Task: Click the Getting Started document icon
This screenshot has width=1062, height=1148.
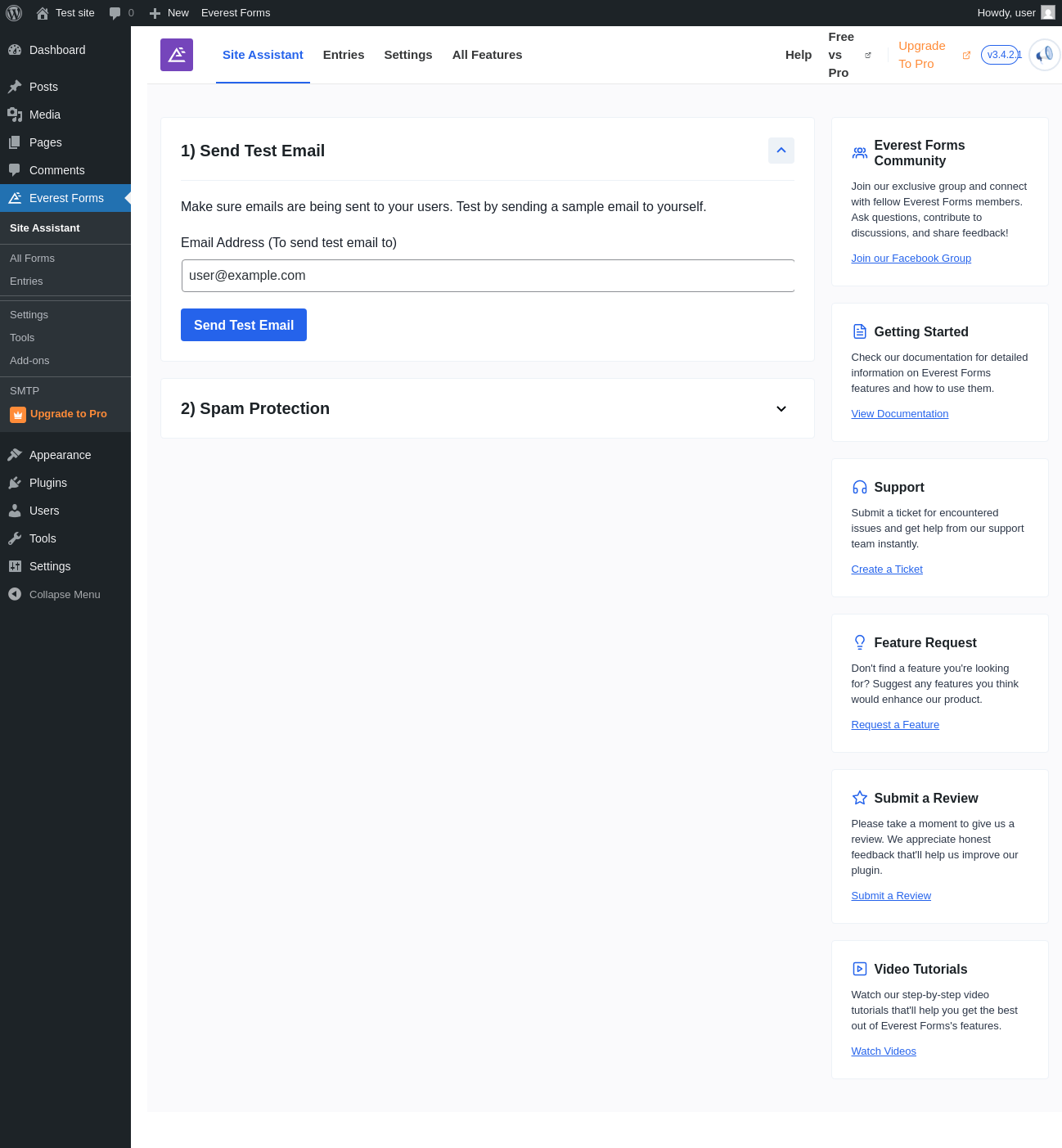Action: (860, 331)
